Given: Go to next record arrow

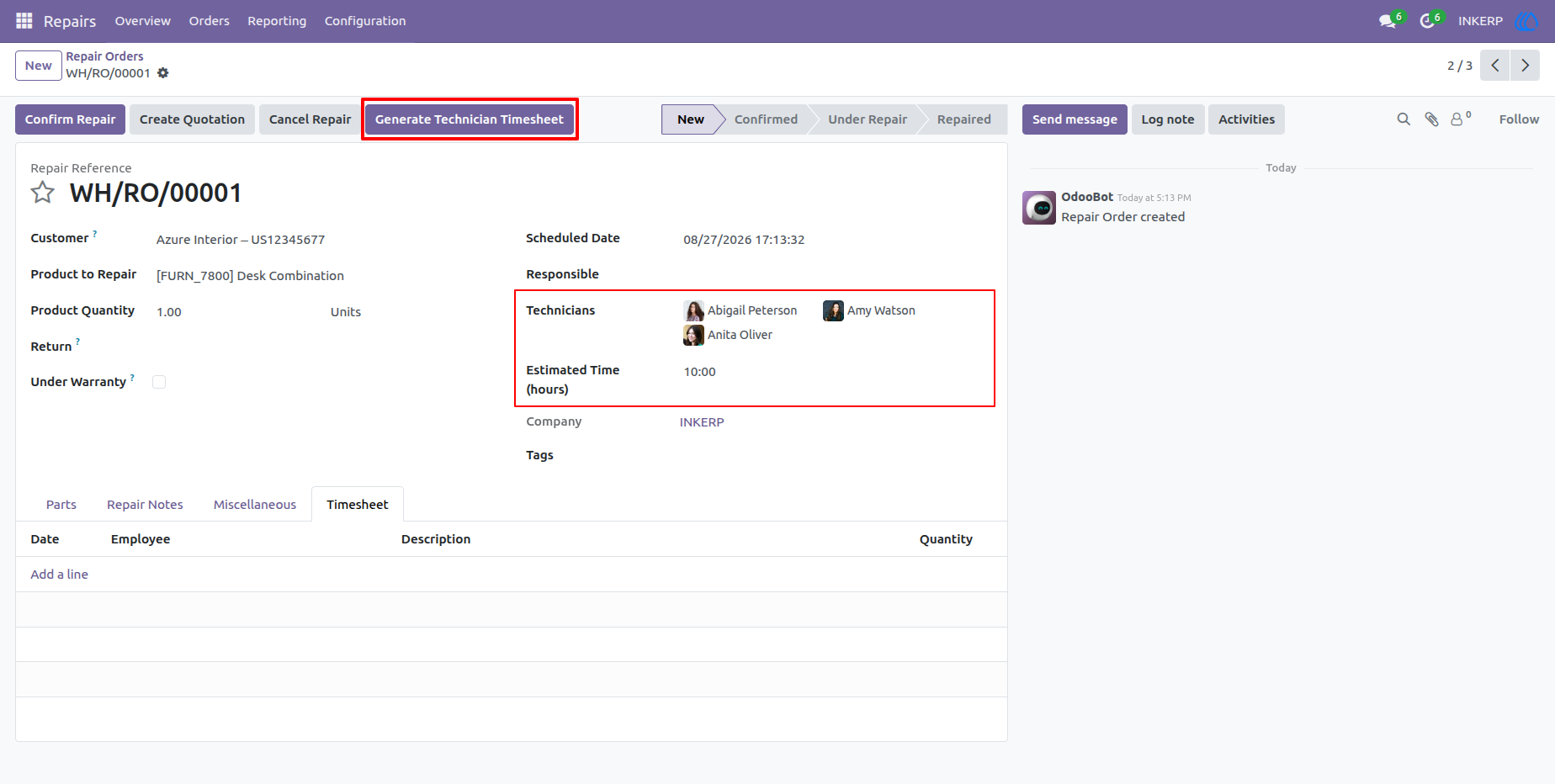Looking at the screenshot, I should (x=1525, y=66).
